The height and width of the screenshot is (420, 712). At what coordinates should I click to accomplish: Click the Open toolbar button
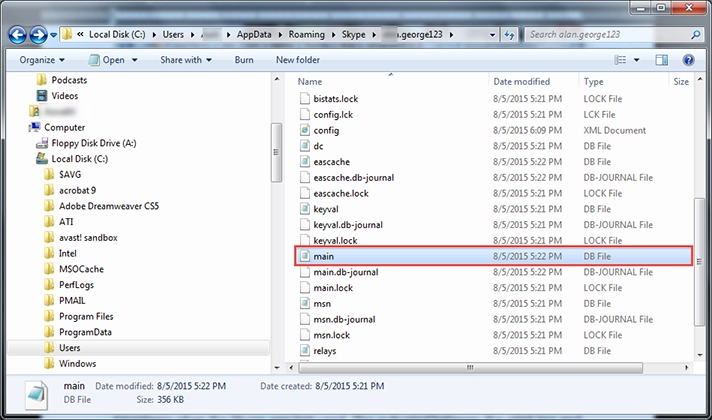[x=107, y=60]
